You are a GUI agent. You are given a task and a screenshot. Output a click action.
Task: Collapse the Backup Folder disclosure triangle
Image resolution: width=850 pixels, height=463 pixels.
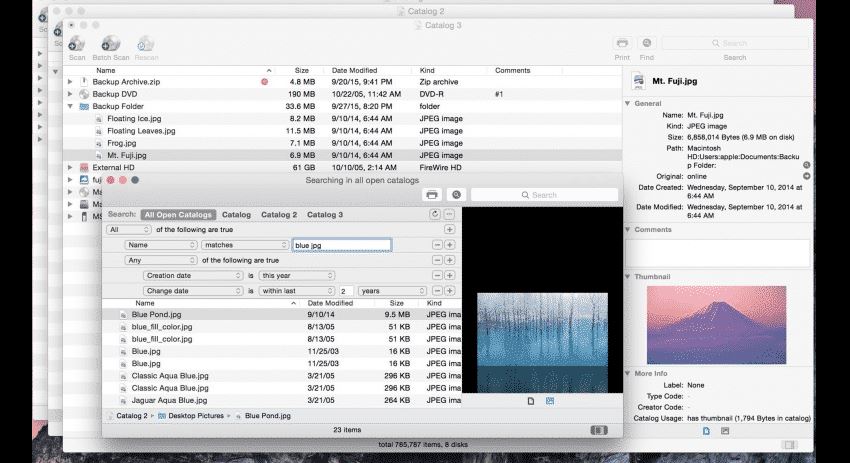click(x=70, y=106)
